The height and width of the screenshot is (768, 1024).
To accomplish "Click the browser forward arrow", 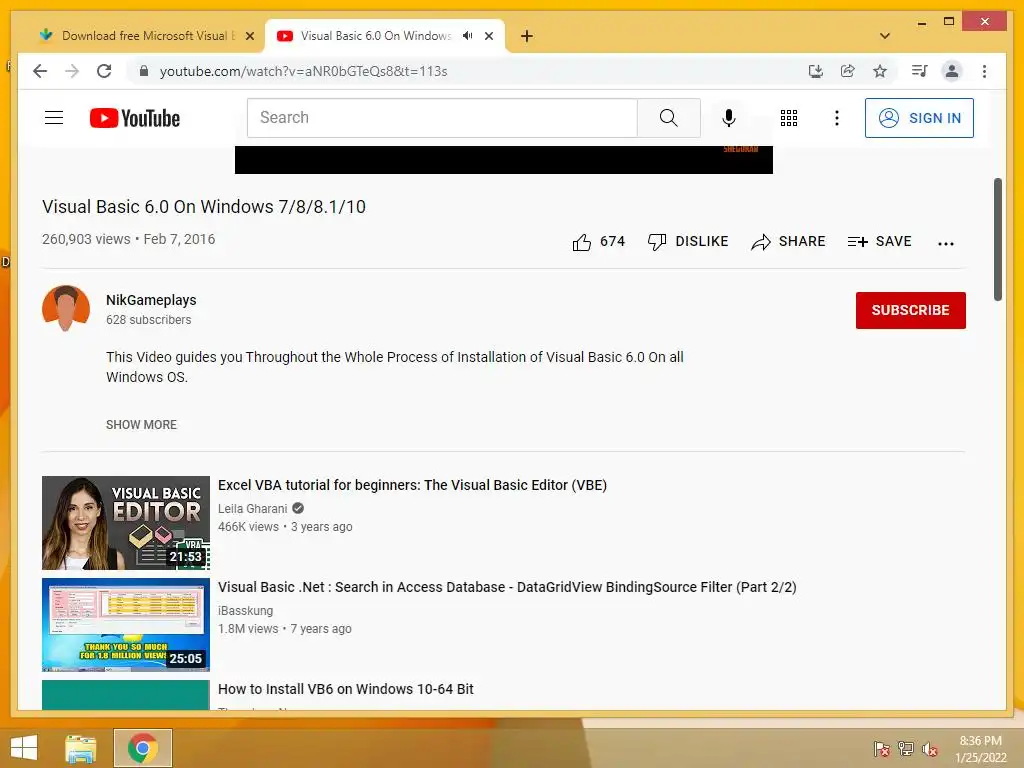I will (x=72, y=71).
